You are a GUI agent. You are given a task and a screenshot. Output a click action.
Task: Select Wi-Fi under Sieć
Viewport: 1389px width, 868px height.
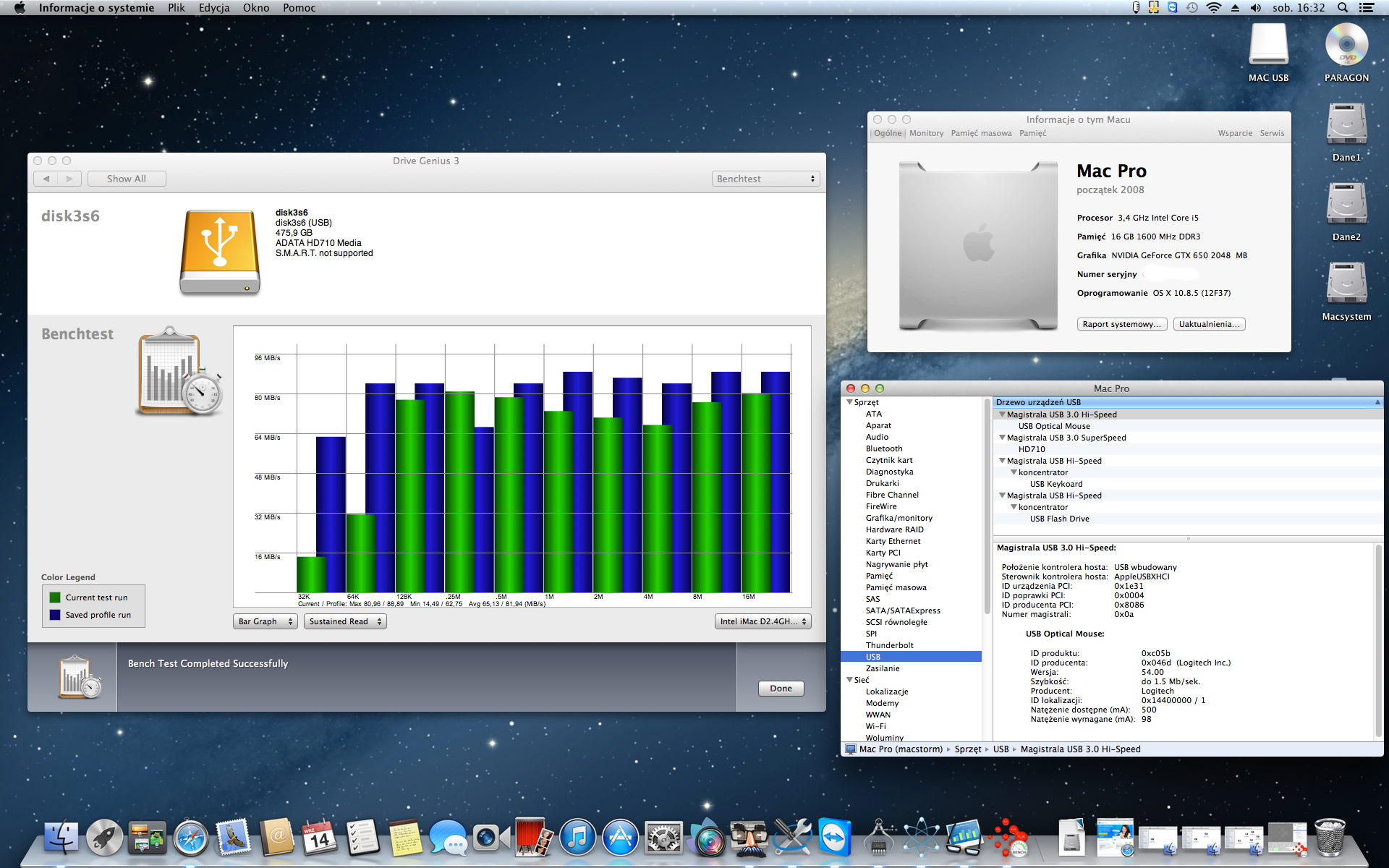875,726
